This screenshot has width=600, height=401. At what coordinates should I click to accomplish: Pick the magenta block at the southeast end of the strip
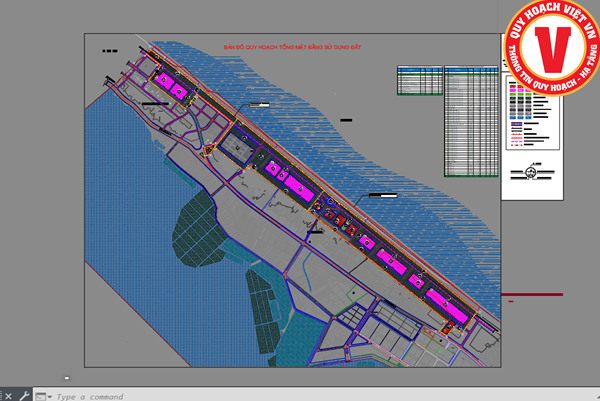tap(447, 306)
